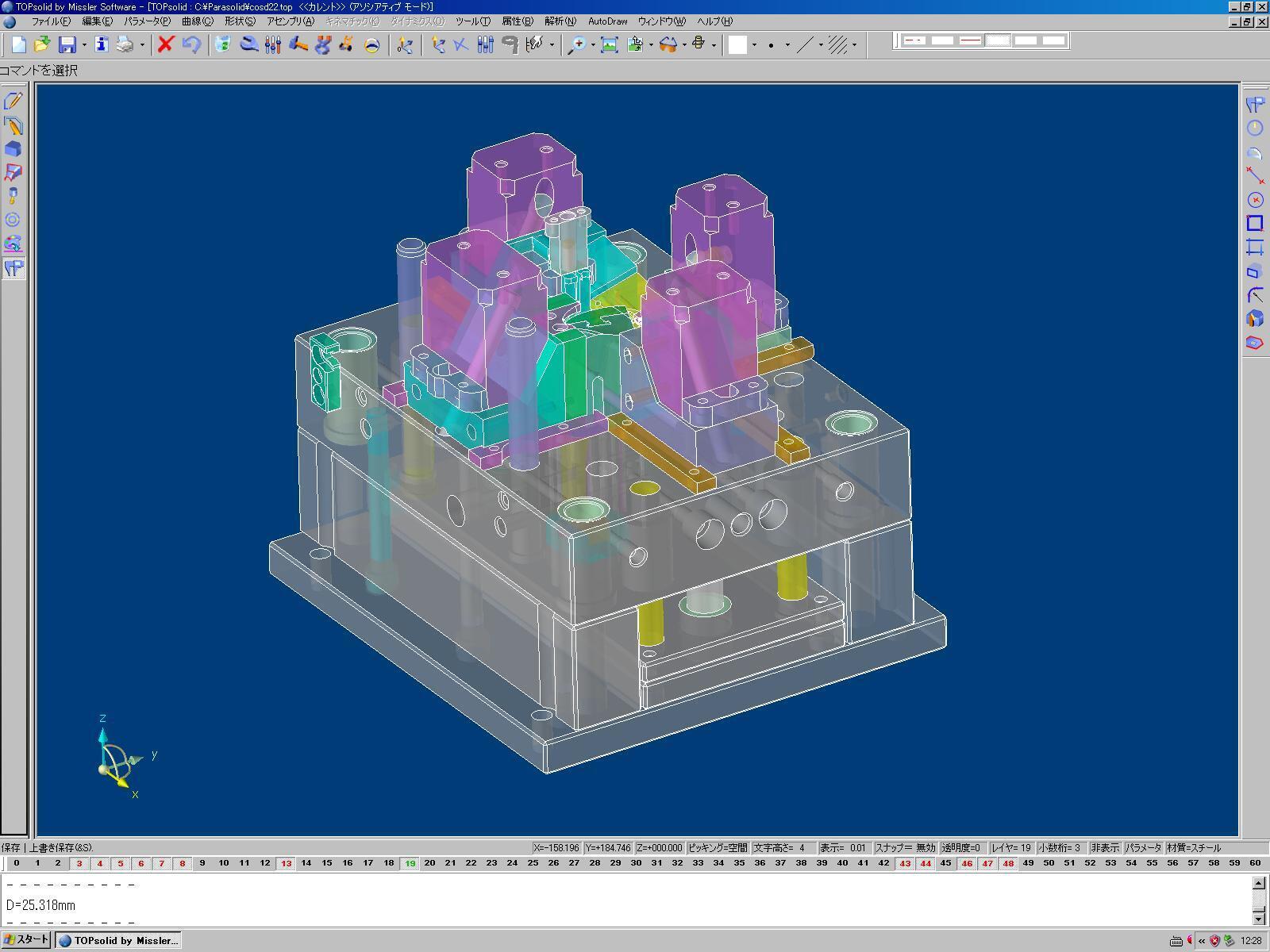This screenshot has width=1270, height=952.
Task: Click the 非表示 status bar button
Action: 1104,848
